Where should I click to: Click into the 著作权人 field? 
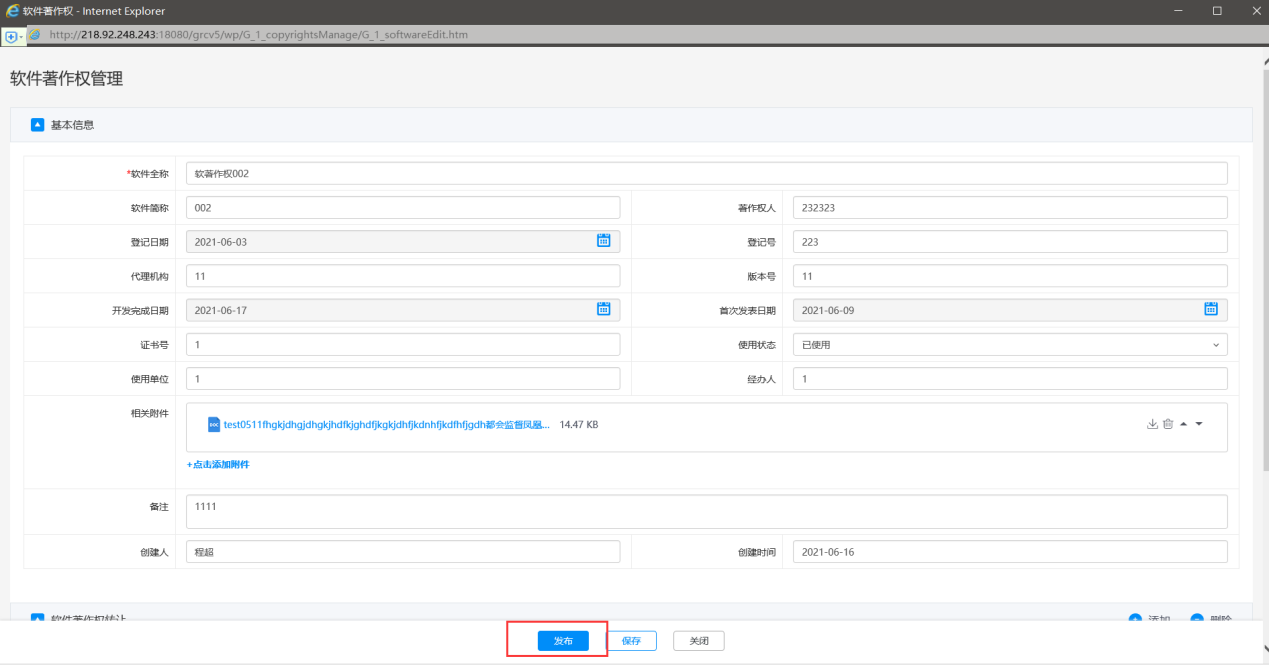(x=1009, y=208)
